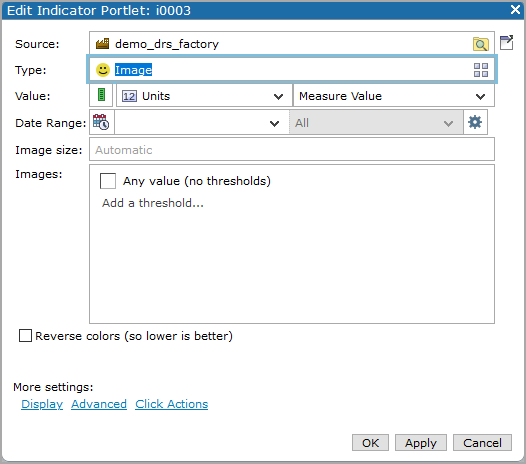Click the More settings label

click(53, 387)
